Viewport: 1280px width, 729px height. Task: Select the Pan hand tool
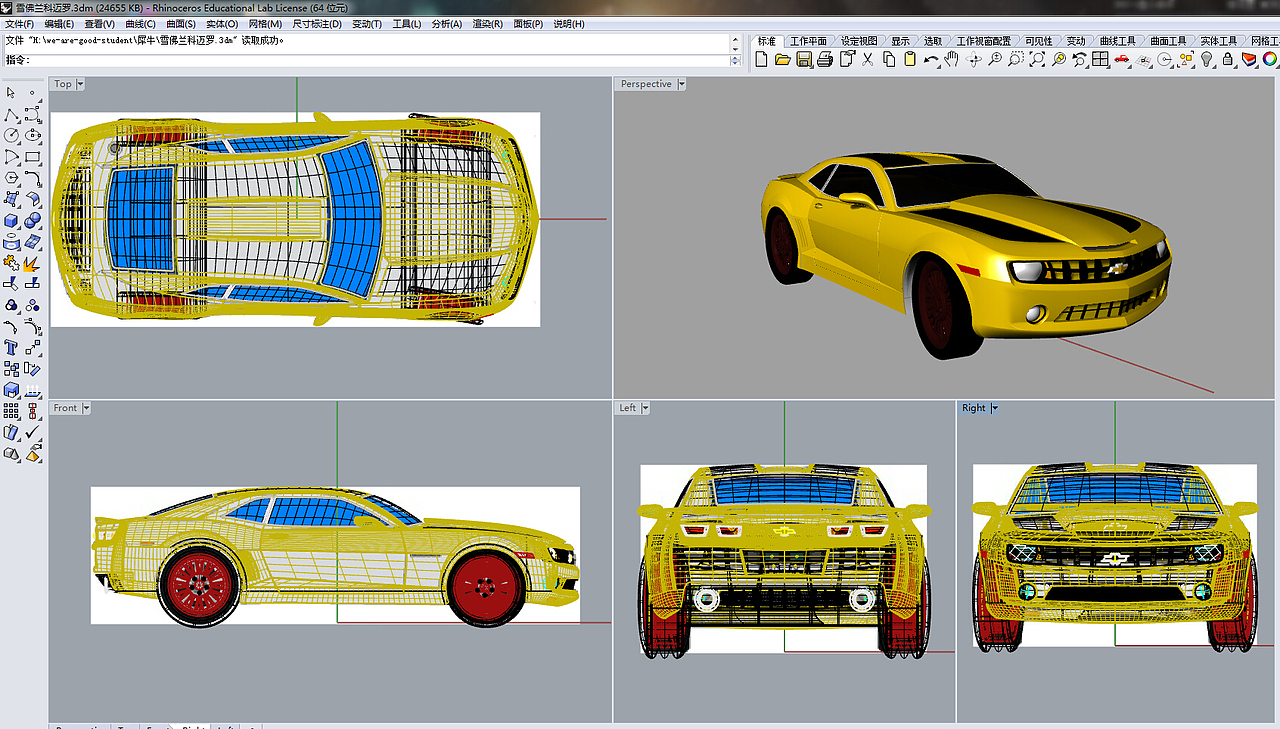click(x=951, y=60)
